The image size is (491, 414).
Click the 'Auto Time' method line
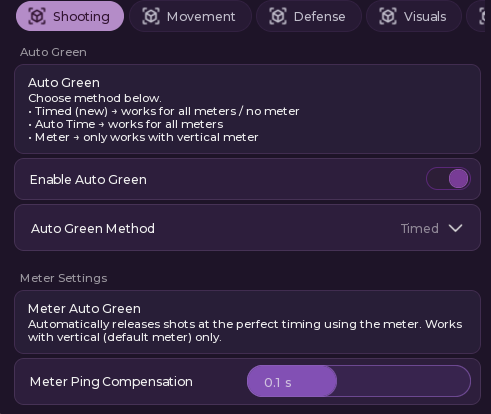pyautogui.click(x=126, y=124)
